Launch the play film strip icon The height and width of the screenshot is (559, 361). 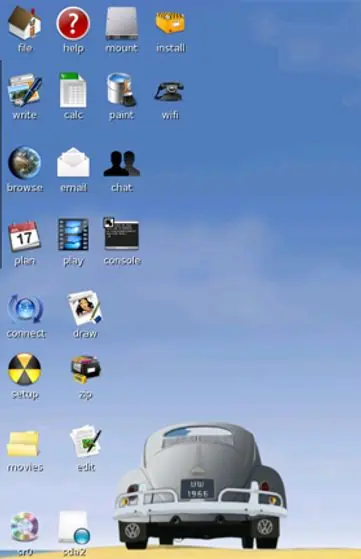(73, 235)
